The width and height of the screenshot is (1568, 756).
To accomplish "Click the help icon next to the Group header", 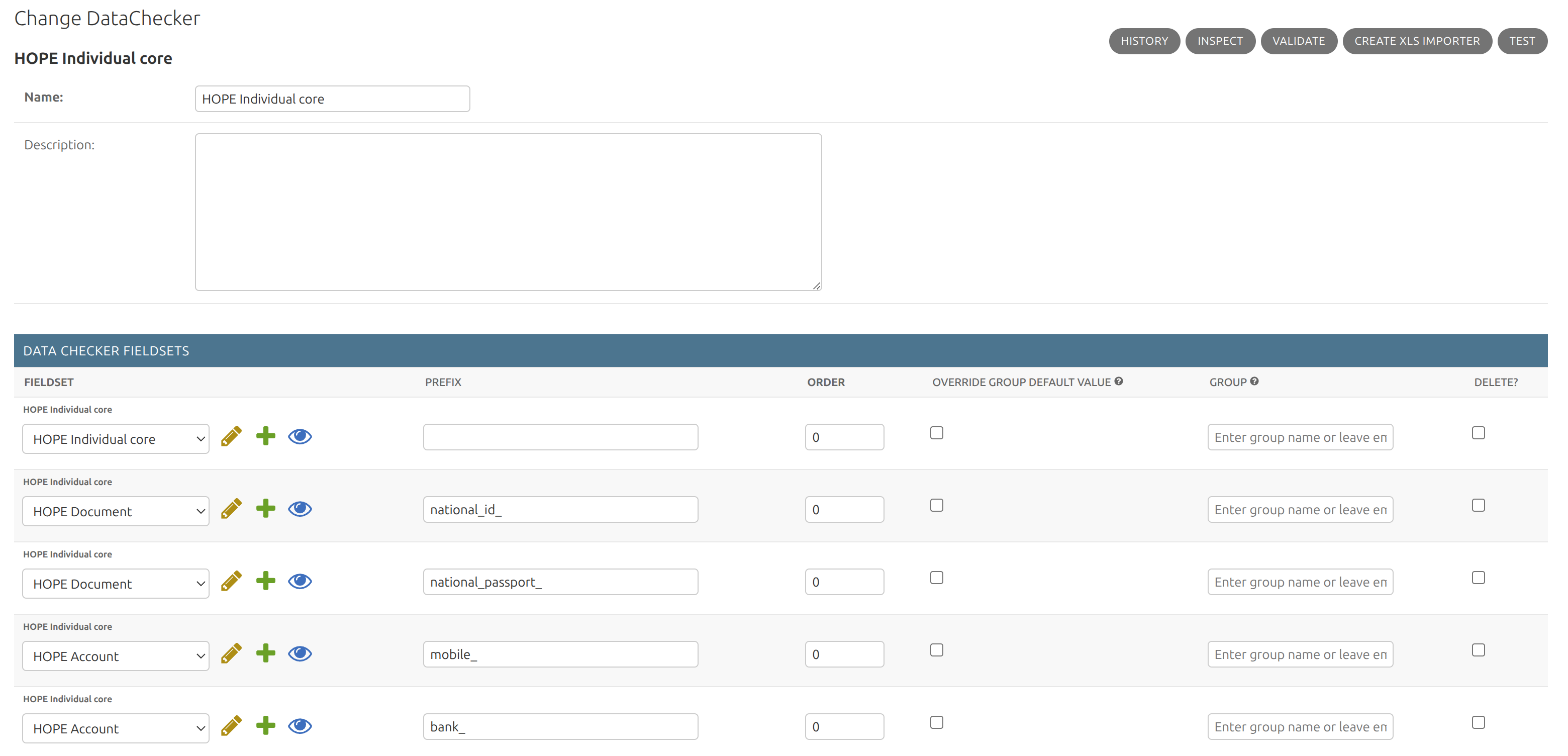I will 1254,381.
